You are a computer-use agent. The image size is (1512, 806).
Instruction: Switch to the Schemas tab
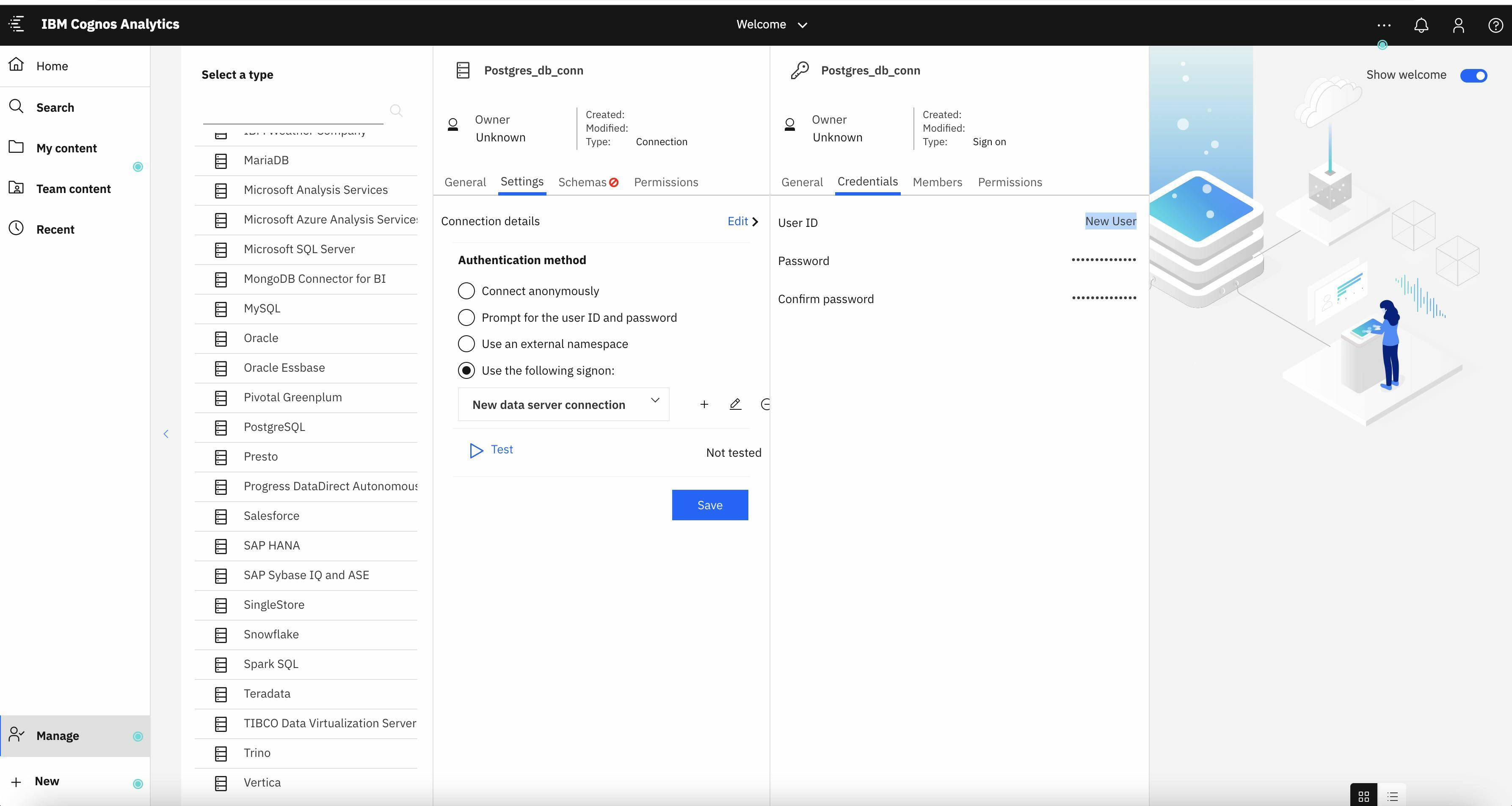point(582,182)
